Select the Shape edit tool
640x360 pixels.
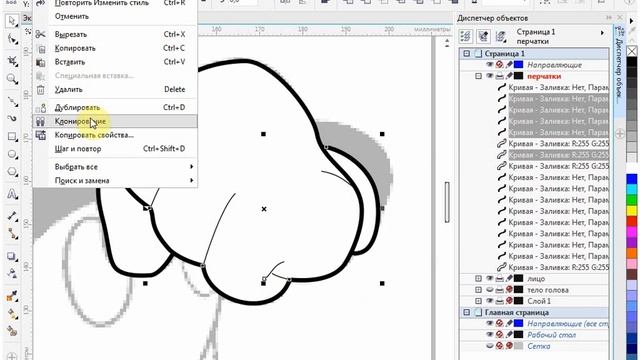click(12, 40)
